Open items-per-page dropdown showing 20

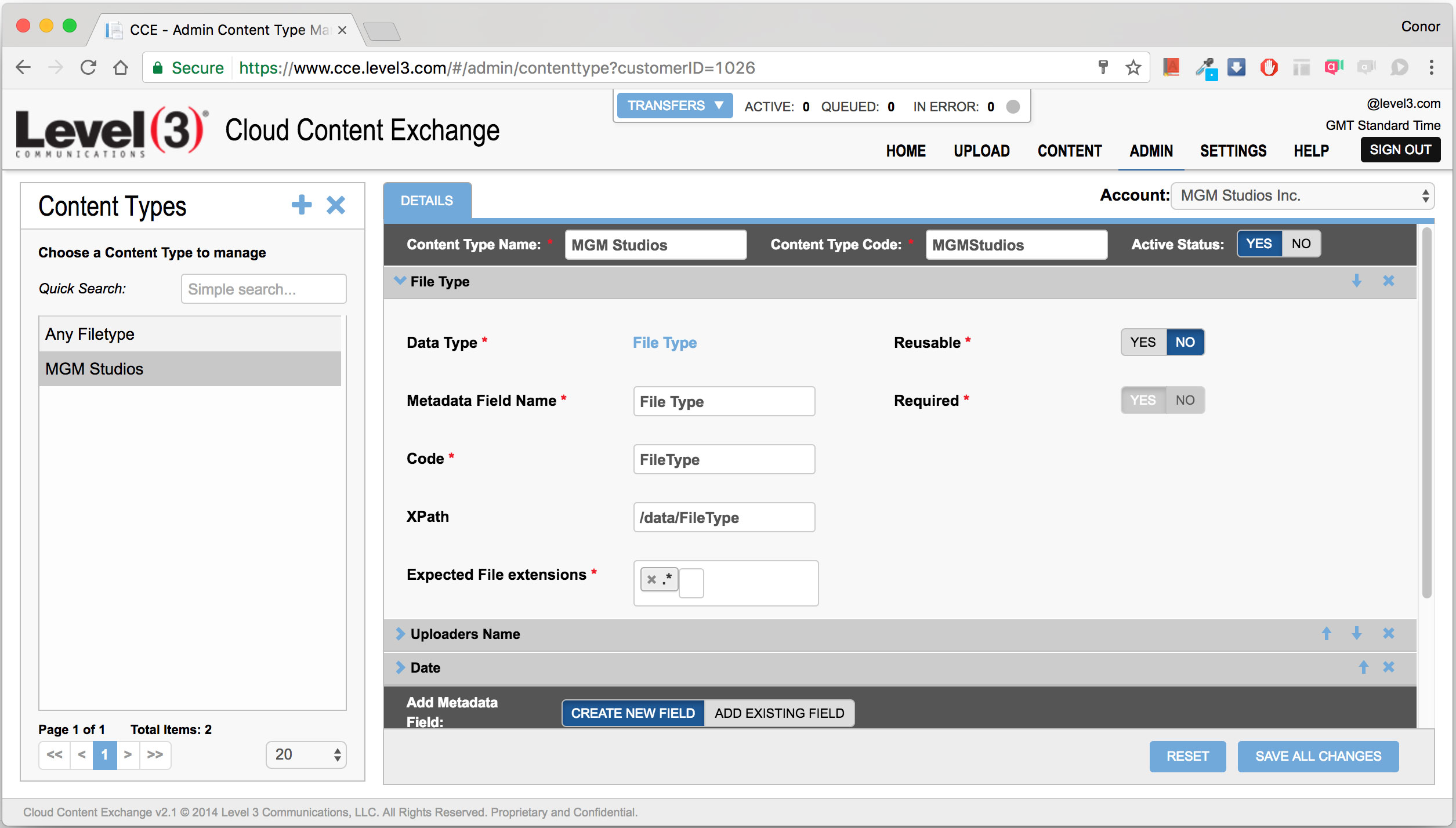[x=306, y=755]
